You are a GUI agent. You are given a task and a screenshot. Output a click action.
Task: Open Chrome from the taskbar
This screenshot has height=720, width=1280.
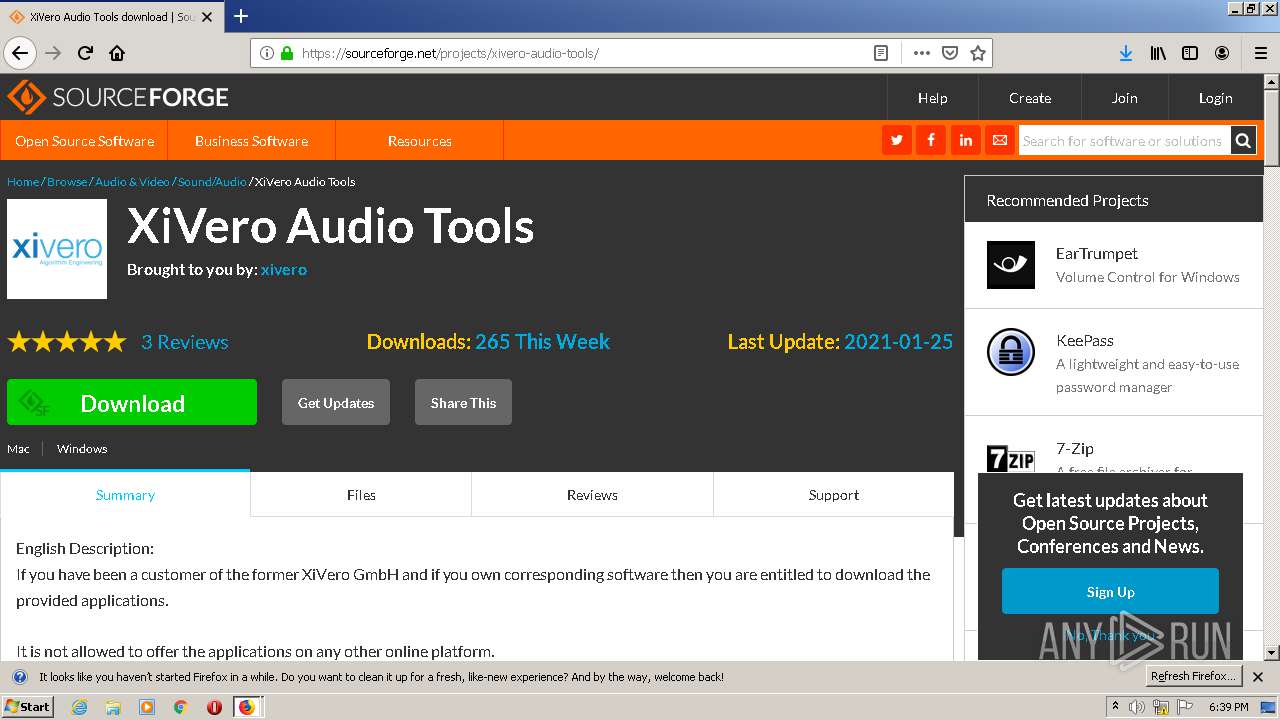180,707
